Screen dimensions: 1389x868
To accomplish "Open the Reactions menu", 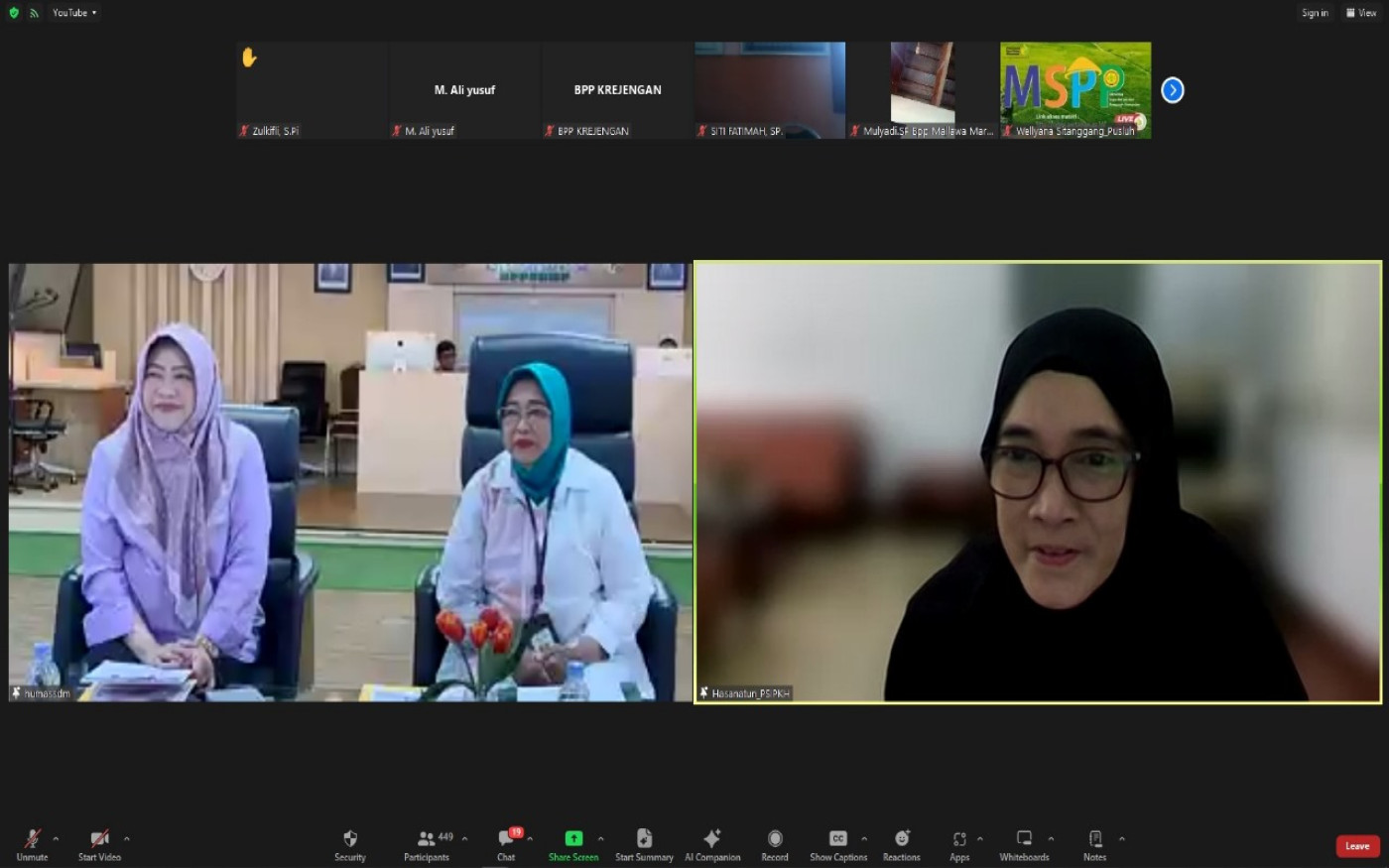I will pyautogui.click(x=901, y=844).
